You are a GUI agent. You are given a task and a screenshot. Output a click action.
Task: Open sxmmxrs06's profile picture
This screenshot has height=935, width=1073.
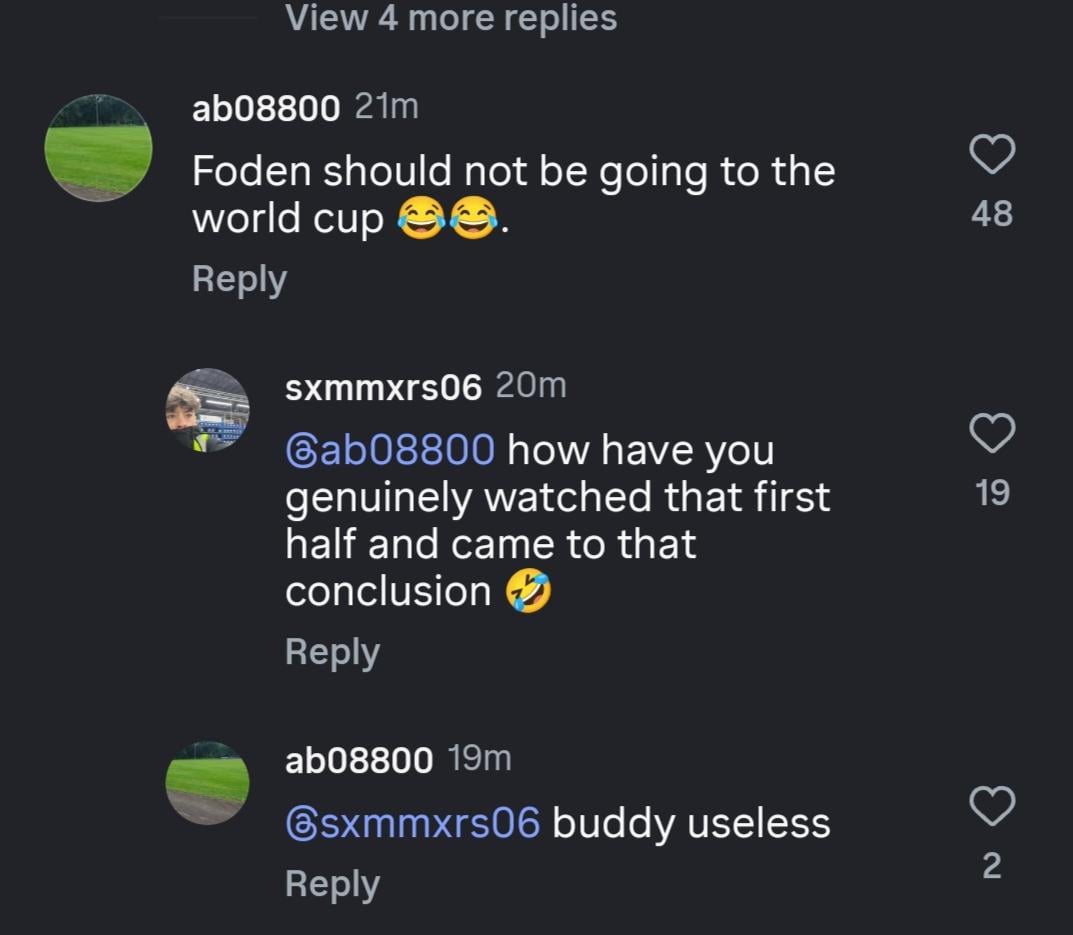click(207, 410)
